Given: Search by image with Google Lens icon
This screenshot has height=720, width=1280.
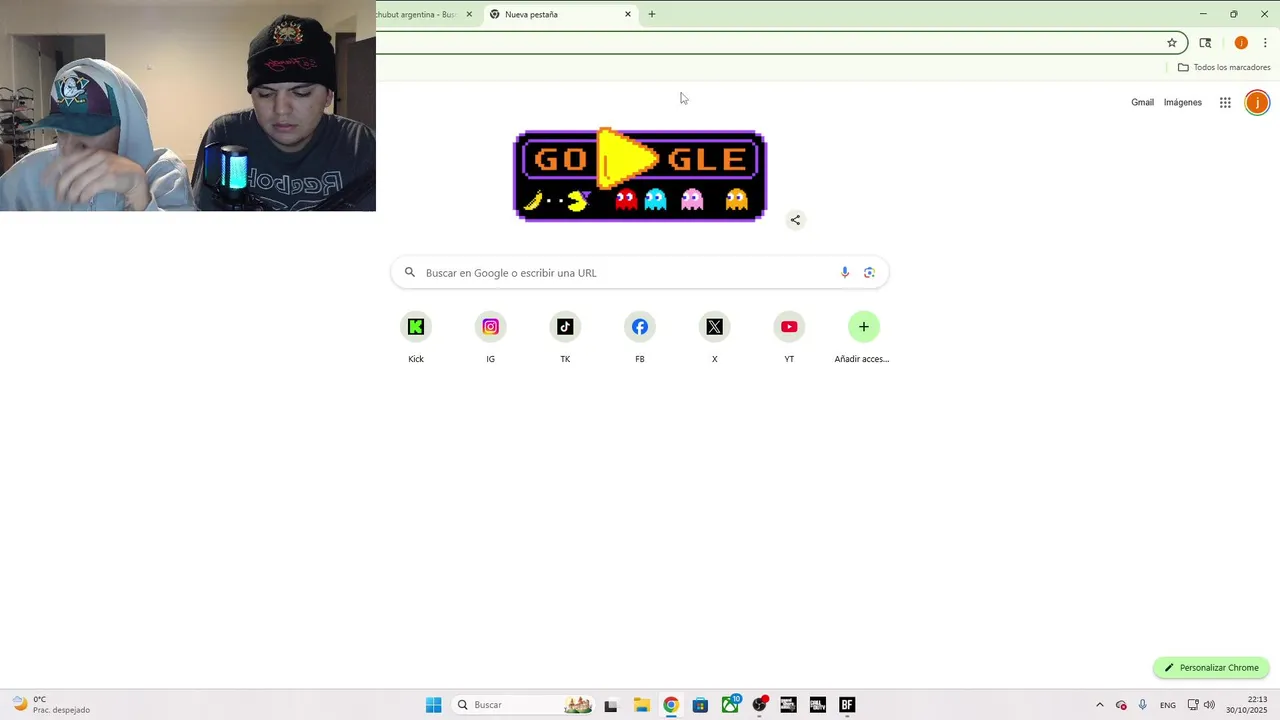Looking at the screenshot, I should tap(869, 273).
